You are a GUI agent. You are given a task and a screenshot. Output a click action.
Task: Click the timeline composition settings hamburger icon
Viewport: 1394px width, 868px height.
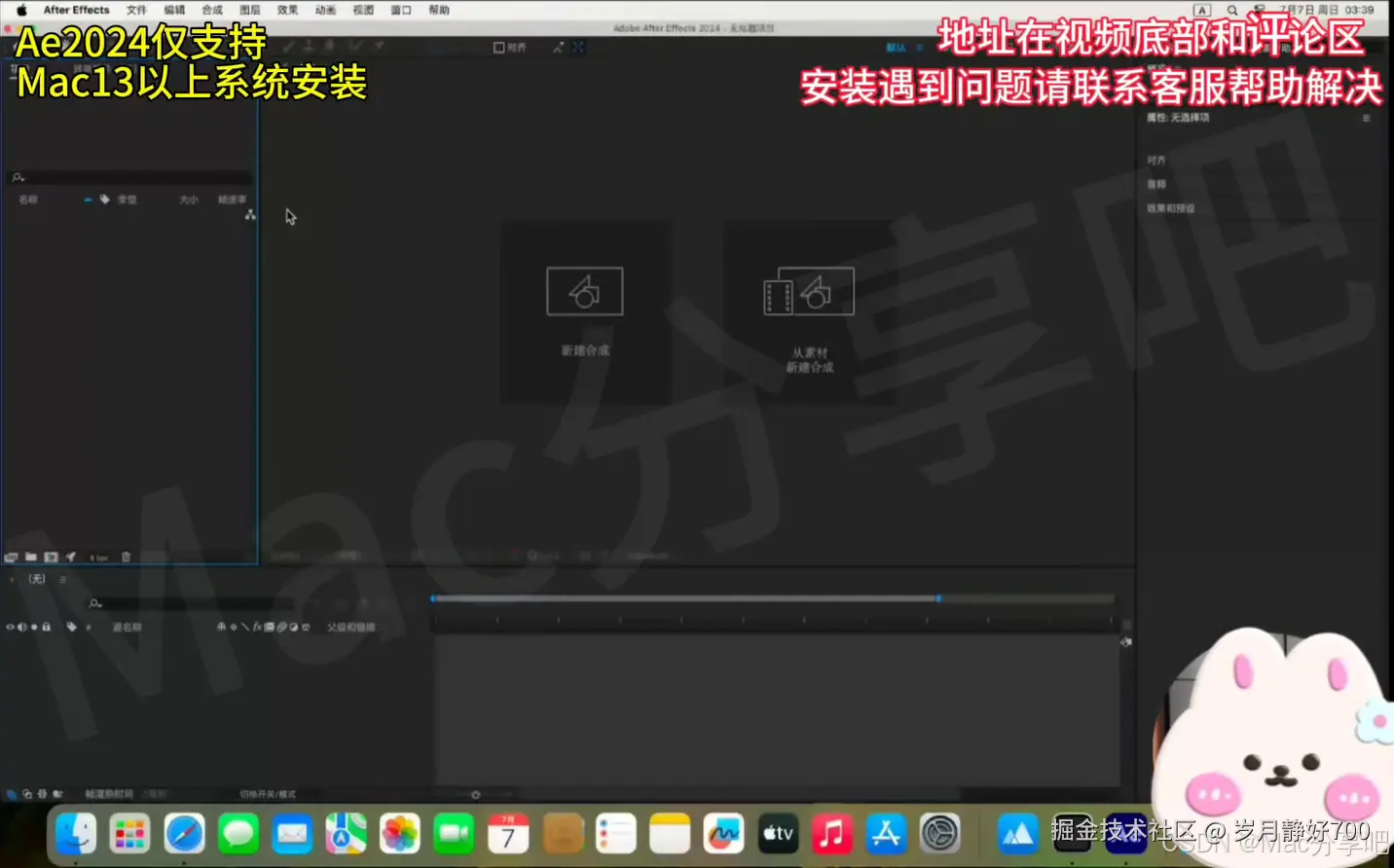coord(60,578)
